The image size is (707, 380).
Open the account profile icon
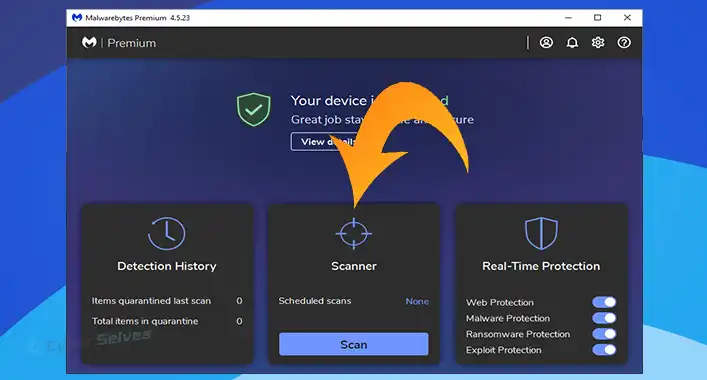tap(546, 43)
